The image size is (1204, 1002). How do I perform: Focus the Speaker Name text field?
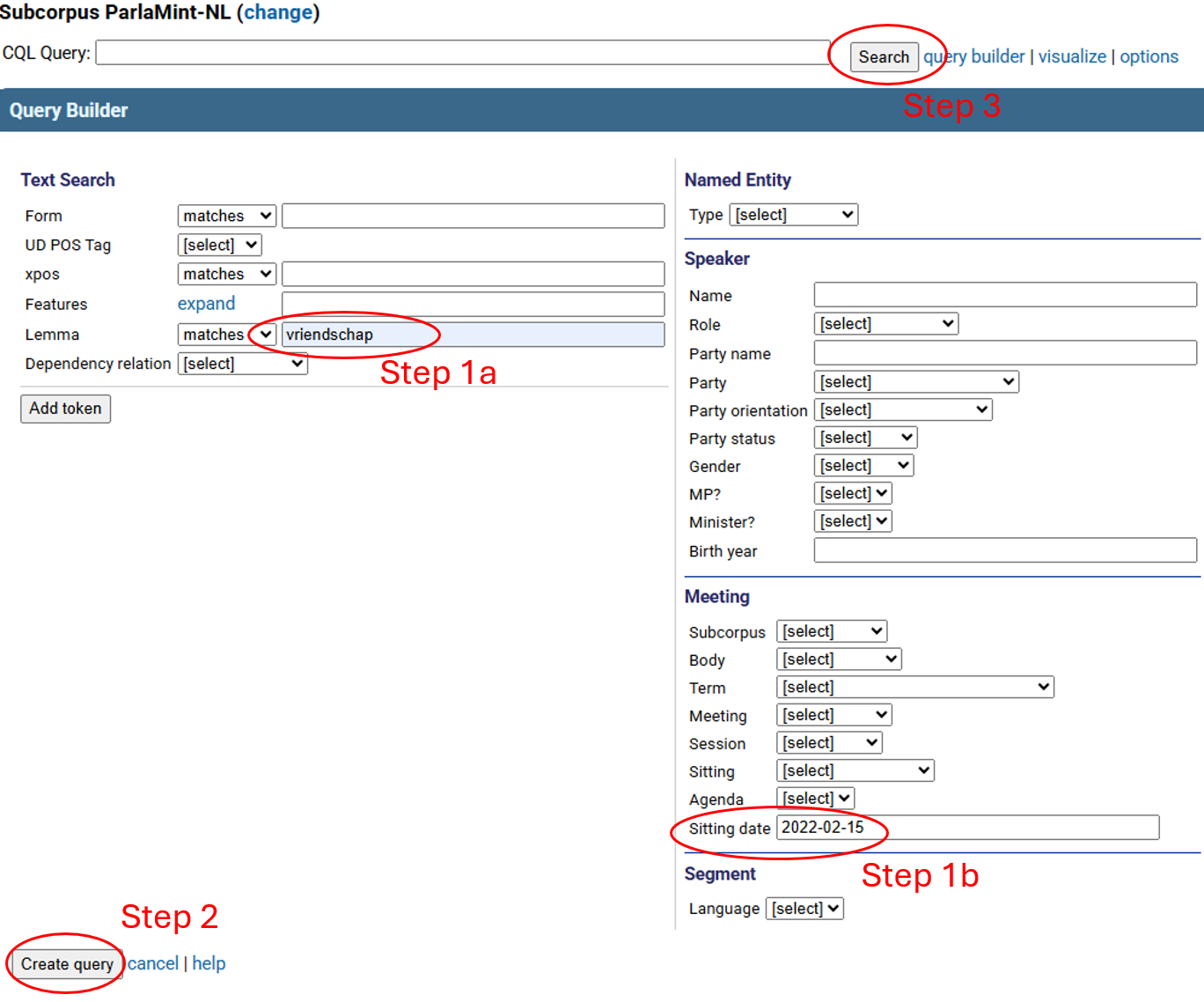1004,295
